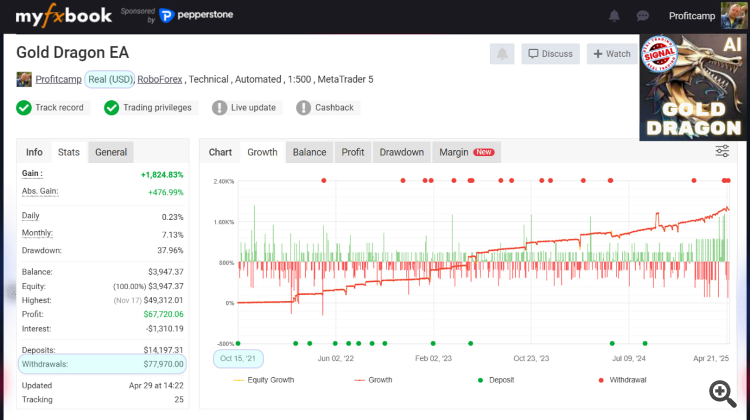
Task: Click the Trading privileges verified checkmark
Action: pyautogui.click(x=111, y=108)
